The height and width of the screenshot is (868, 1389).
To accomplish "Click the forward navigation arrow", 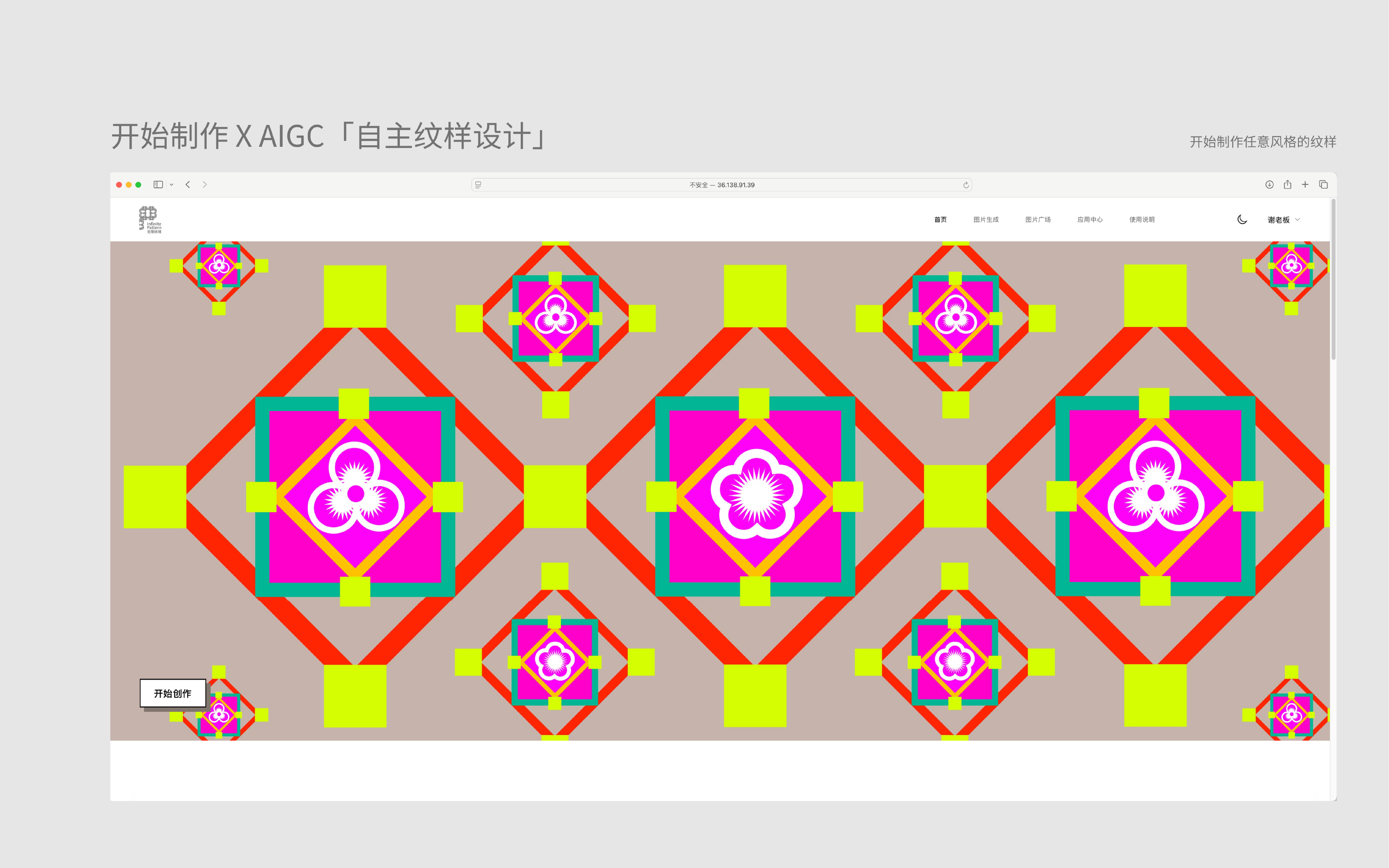I will click(x=204, y=184).
